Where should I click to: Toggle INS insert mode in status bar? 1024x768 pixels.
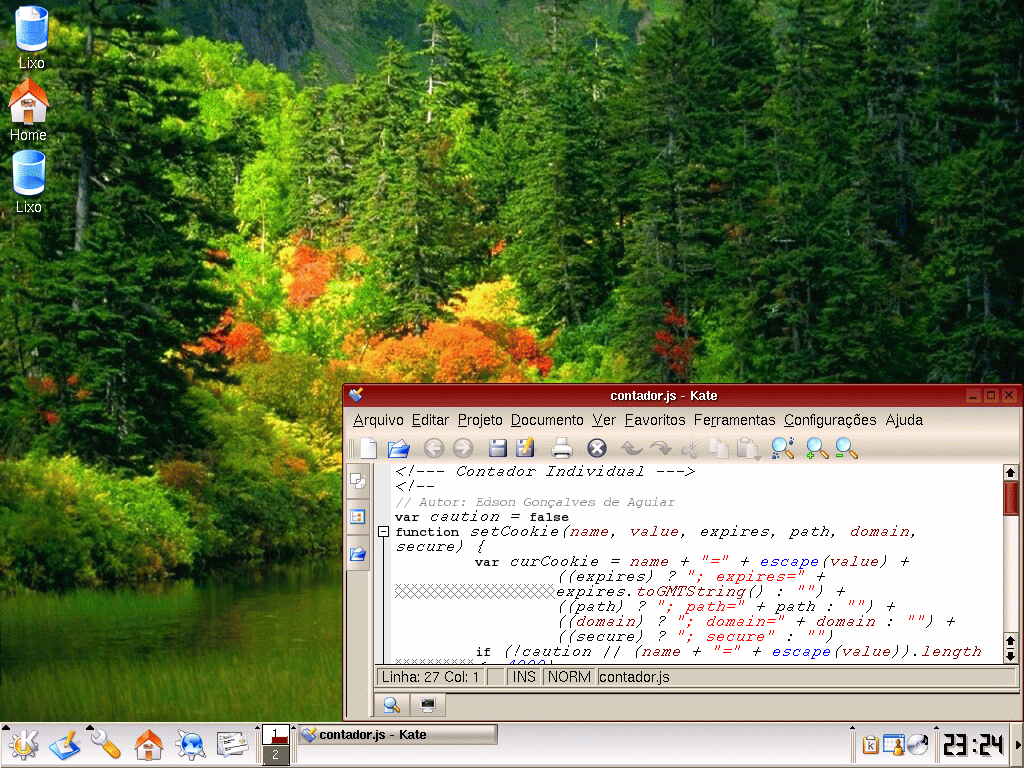click(524, 677)
